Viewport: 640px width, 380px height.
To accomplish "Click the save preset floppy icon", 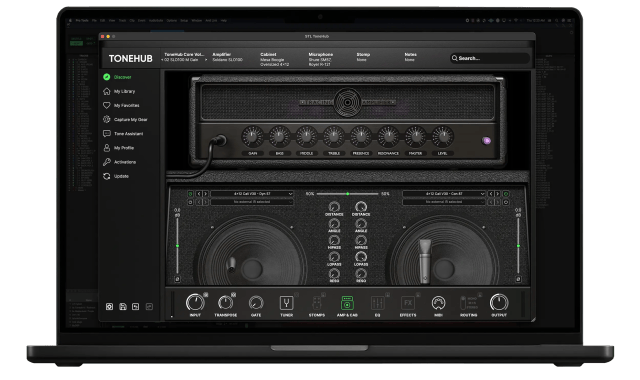I will pyautogui.click(x=122, y=307).
